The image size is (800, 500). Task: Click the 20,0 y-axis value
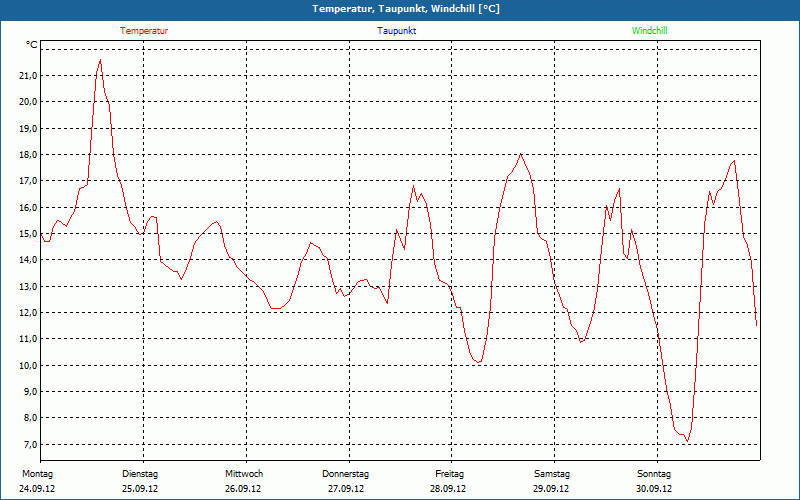[x=29, y=102]
